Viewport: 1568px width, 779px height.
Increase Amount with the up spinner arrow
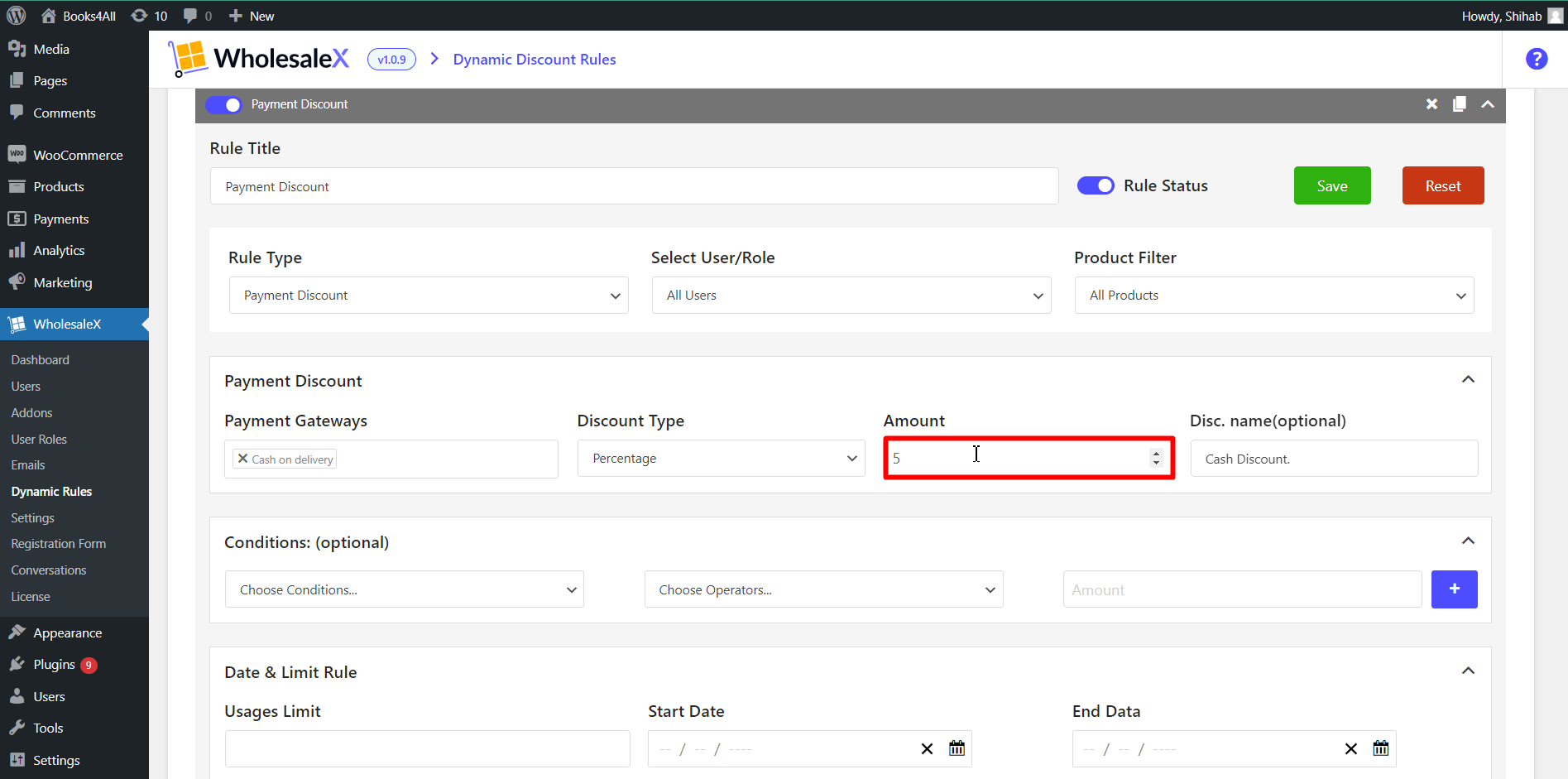[1156, 453]
